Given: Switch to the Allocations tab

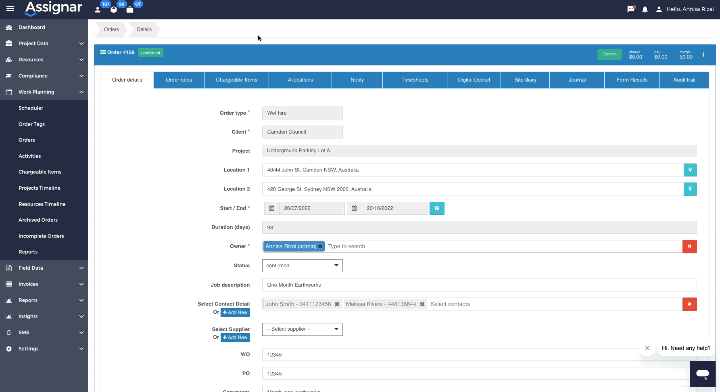Looking at the screenshot, I should pyautogui.click(x=300, y=80).
